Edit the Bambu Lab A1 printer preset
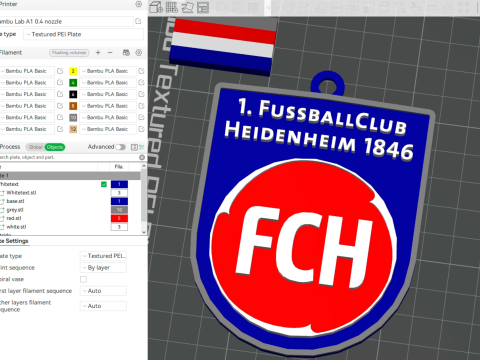This screenshot has width=480, height=360. pos(138,21)
